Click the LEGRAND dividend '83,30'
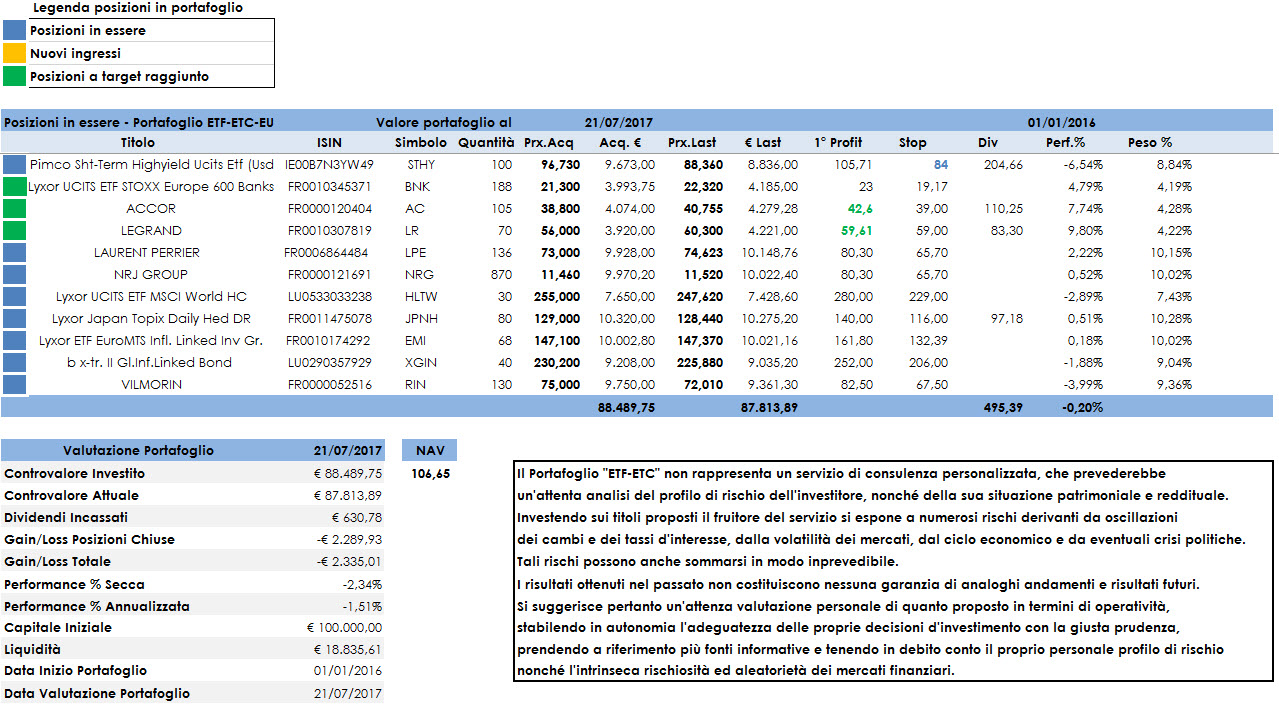 click(x=1007, y=231)
